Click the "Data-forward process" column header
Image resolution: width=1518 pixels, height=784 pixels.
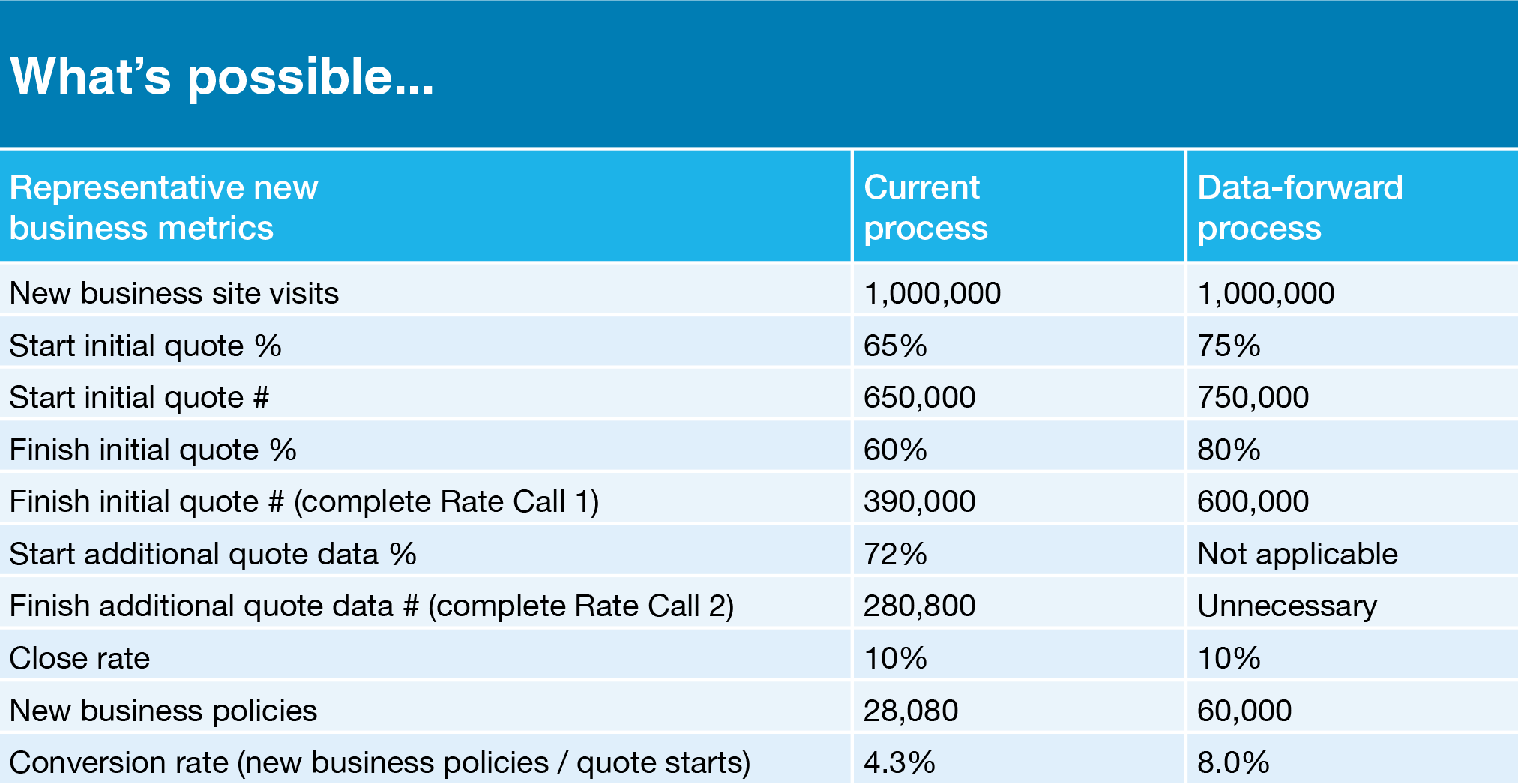click(1299, 208)
